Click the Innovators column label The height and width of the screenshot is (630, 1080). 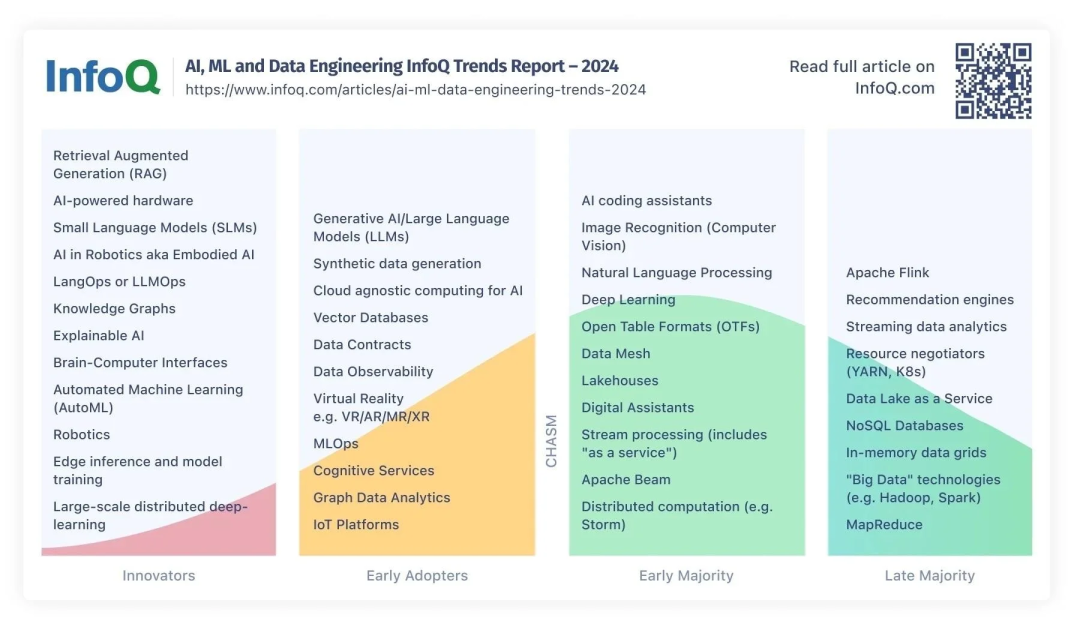pyautogui.click(x=158, y=576)
